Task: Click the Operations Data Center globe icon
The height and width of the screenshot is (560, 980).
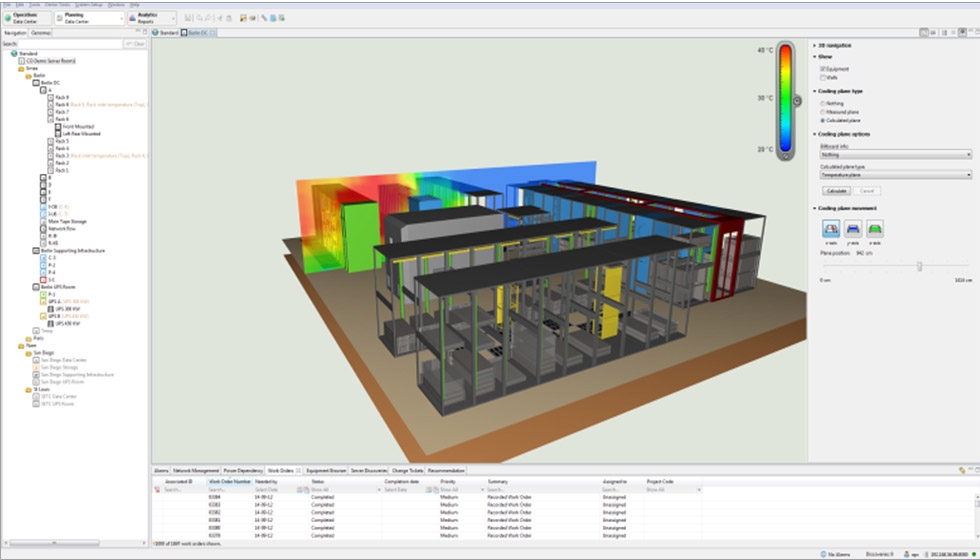Action: (x=7, y=18)
